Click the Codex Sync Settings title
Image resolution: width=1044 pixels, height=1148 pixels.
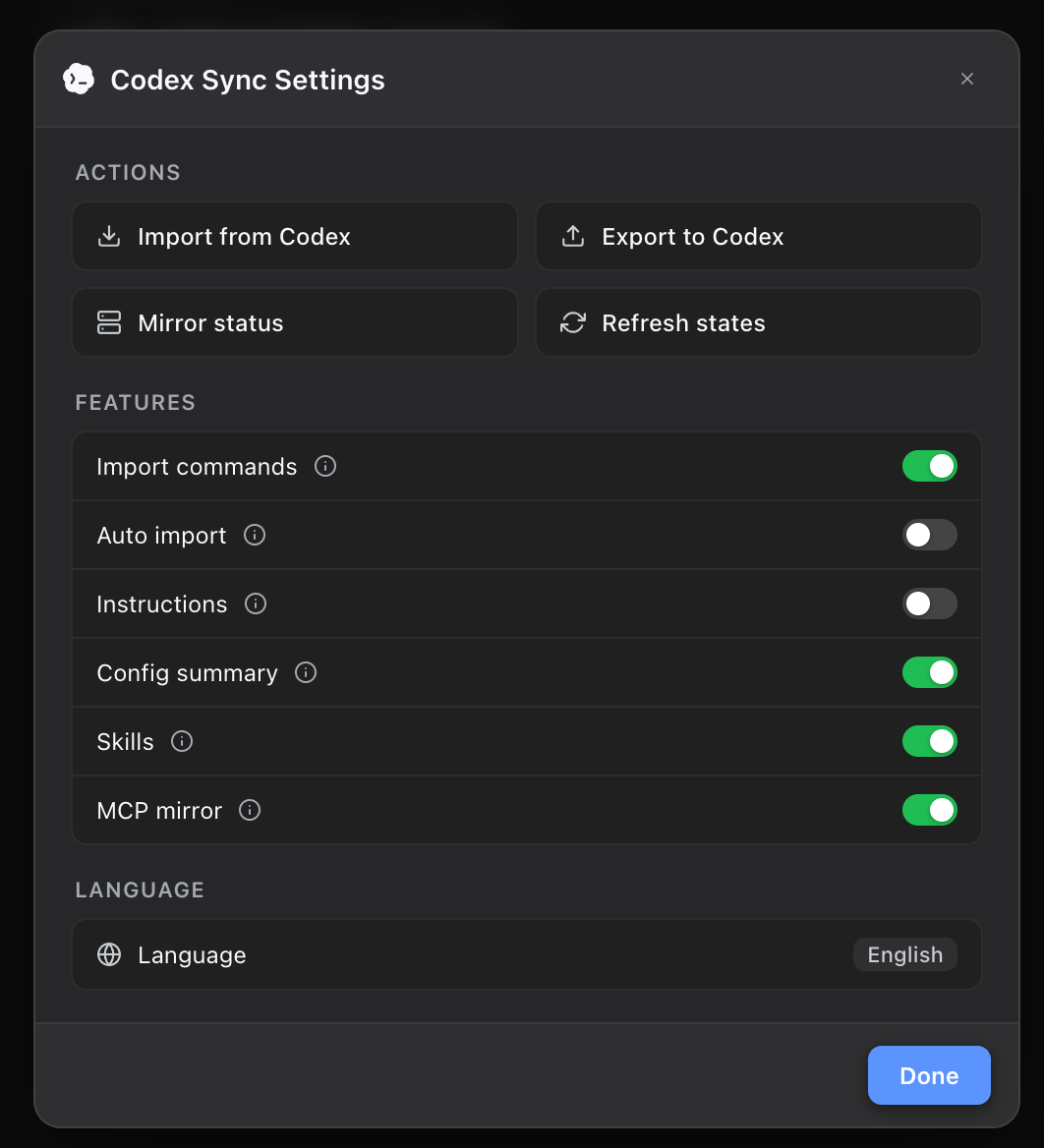[248, 80]
